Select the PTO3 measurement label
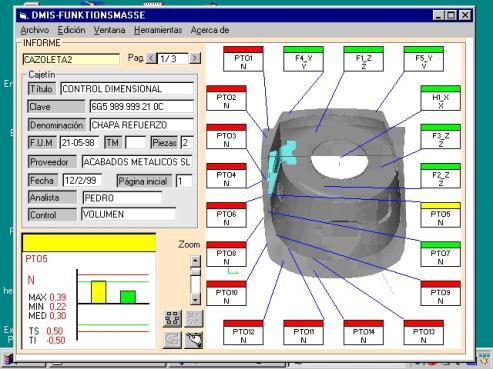This screenshot has width=493, height=369. (x=226, y=137)
